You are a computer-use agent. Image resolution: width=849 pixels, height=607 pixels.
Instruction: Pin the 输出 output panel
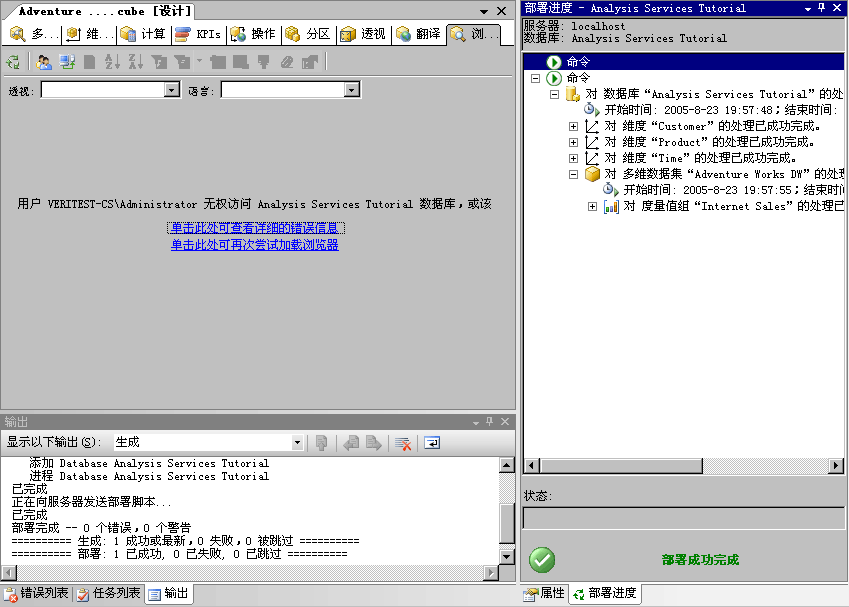tap(489, 421)
